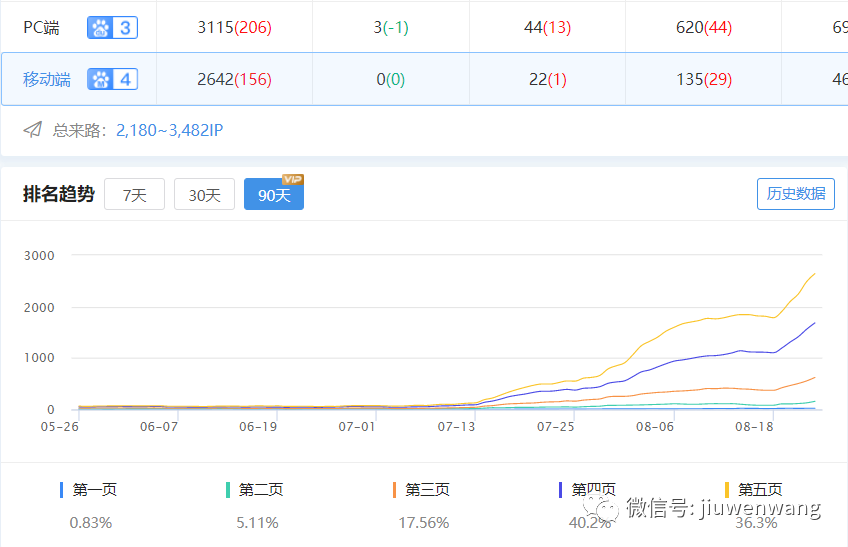Click the Baidu mobile weight badge 4
The image size is (848, 547).
112,80
